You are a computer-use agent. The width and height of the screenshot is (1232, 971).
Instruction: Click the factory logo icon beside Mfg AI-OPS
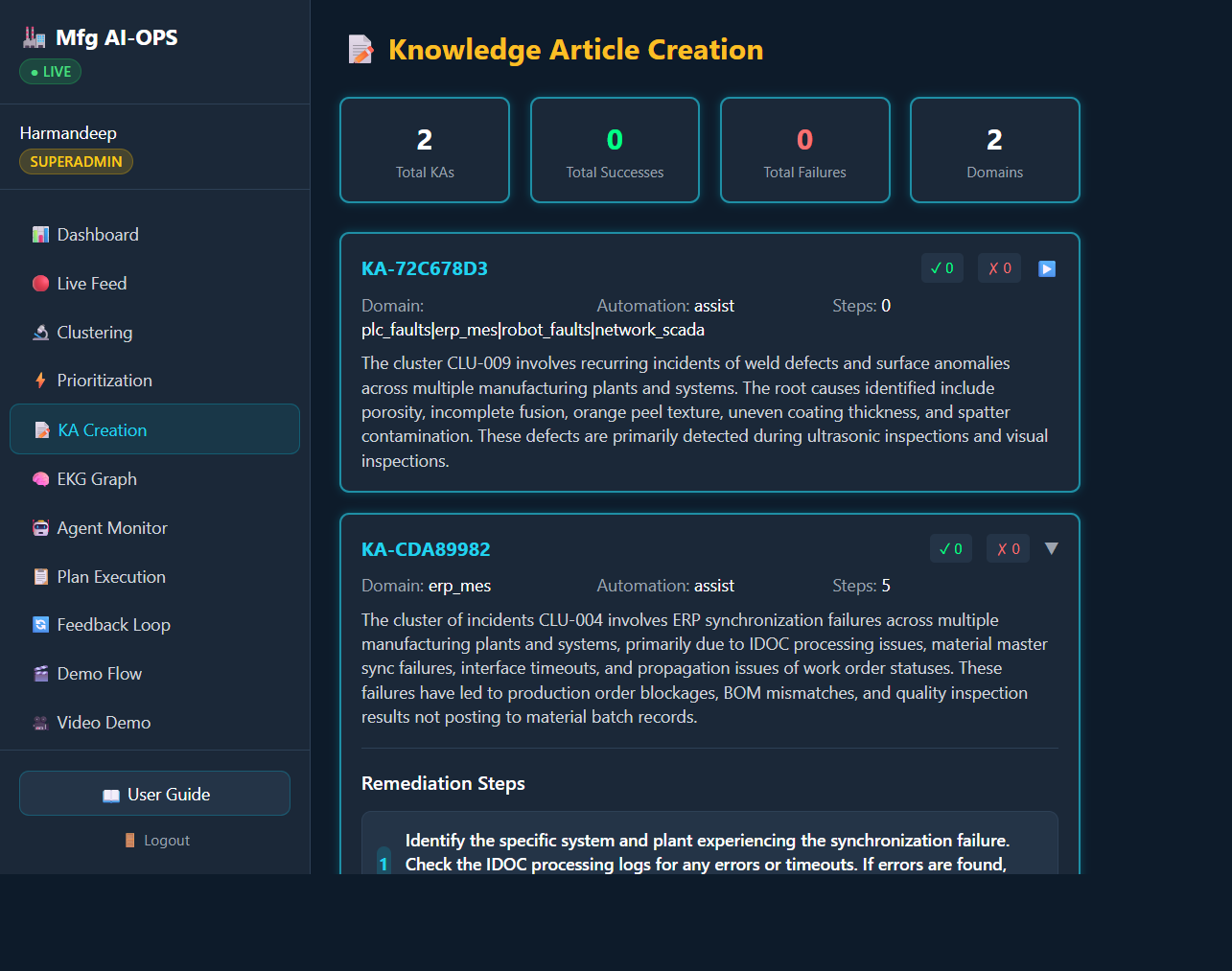(x=34, y=37)
